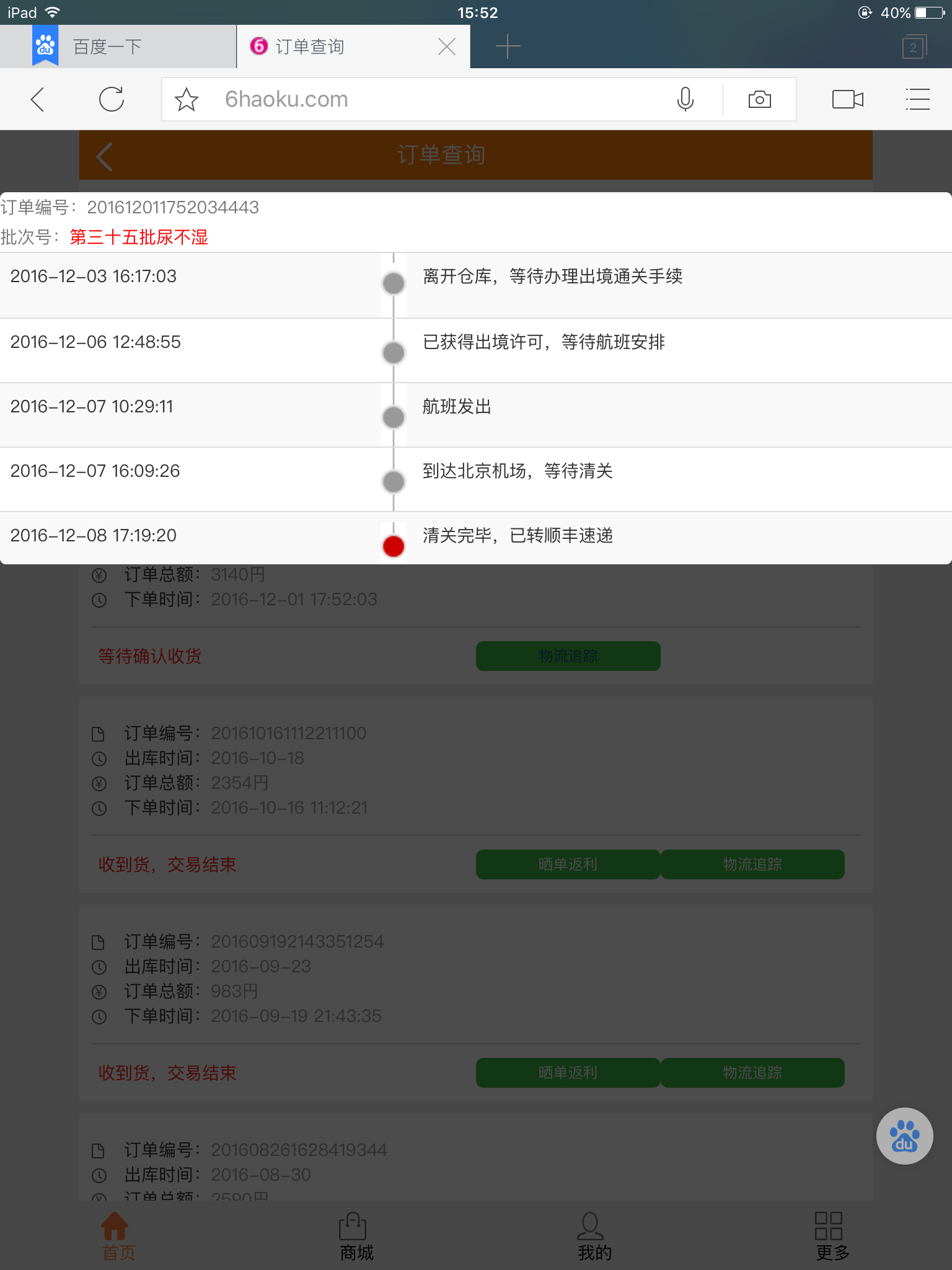Screen dimensions: 952x1270
Task: Select the marker for 已获得出境许可 step
Action: (394, 353)
